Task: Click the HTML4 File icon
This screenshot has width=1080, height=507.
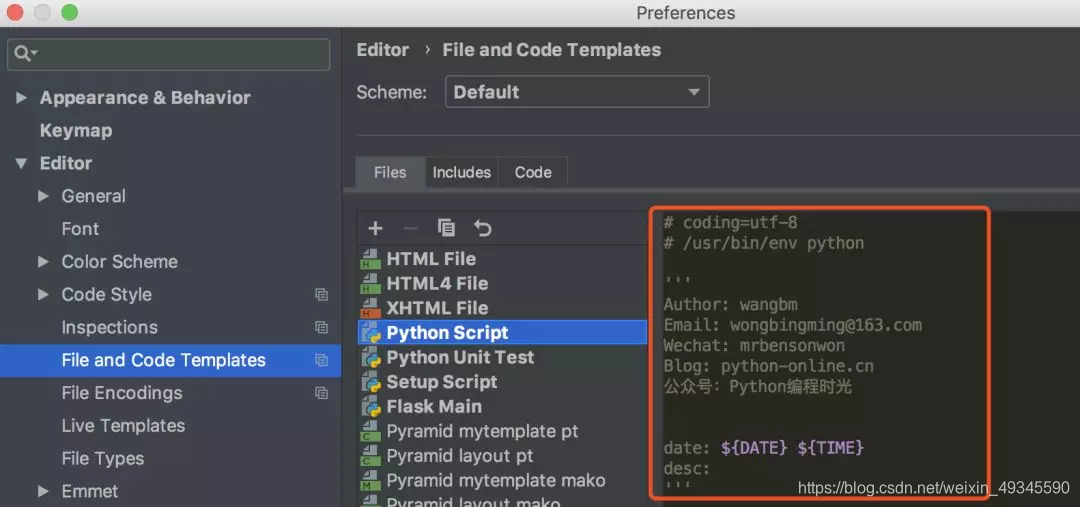Action: [371, 284]
